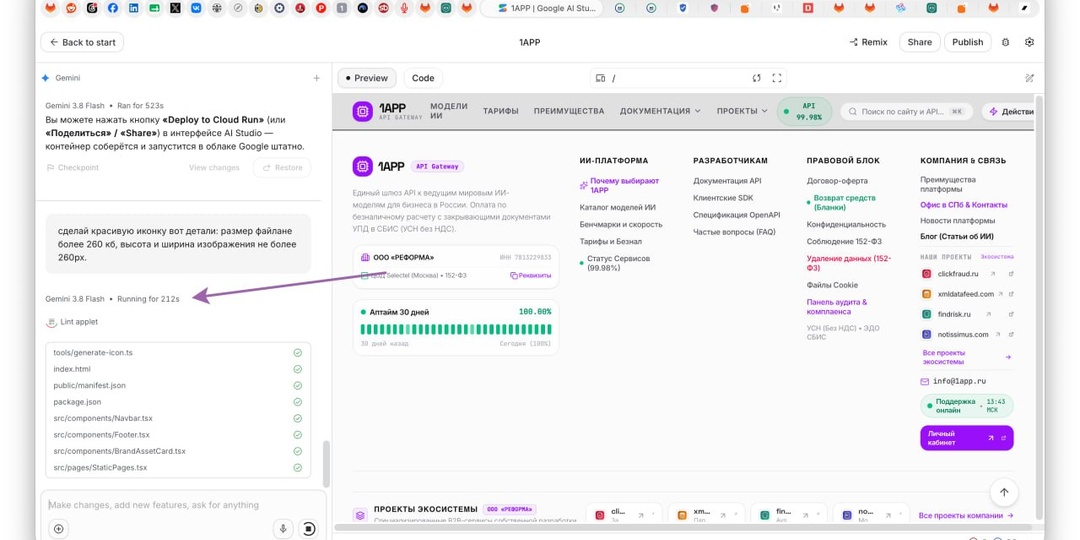Click the Pinterest bookmark icon in browser bar
Viewport: 1080px width, 540px height.
[321, 8]
